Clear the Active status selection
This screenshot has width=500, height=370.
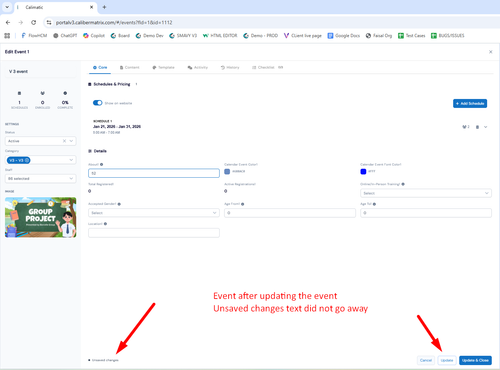(x=64, y=141)
